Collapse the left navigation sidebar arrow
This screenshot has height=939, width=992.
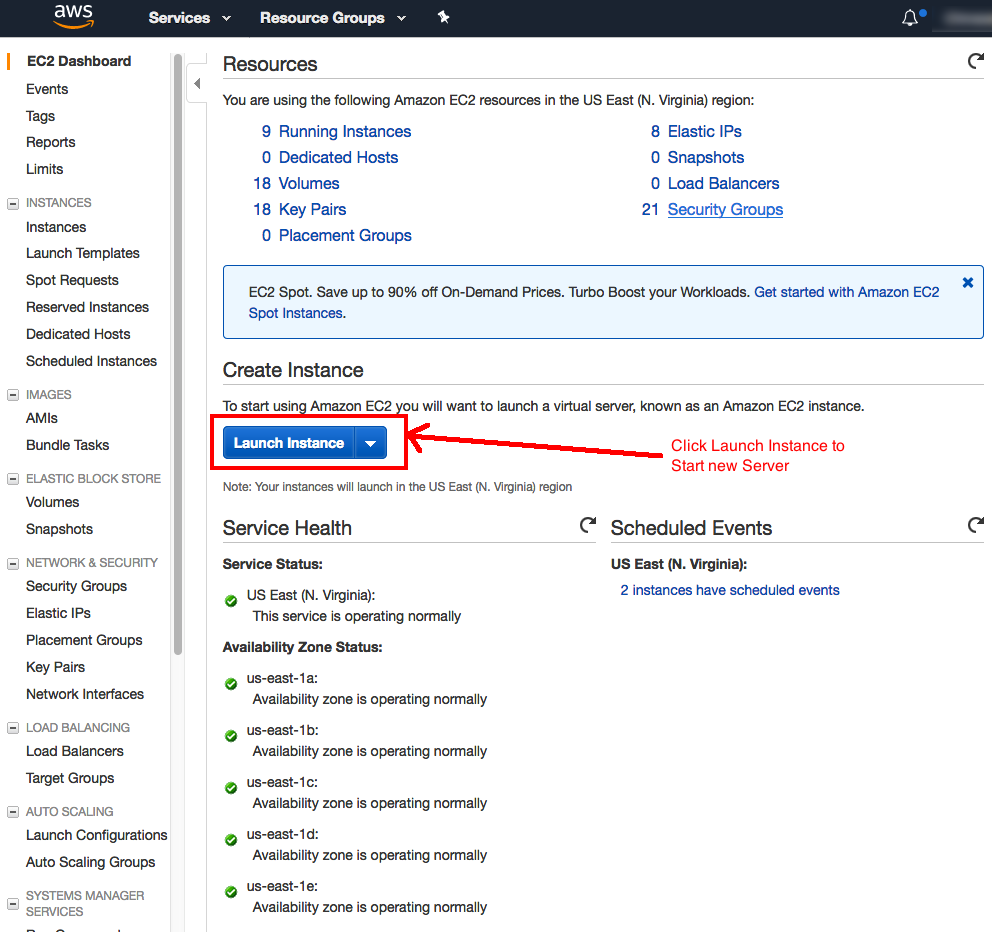tap(197, 84)
